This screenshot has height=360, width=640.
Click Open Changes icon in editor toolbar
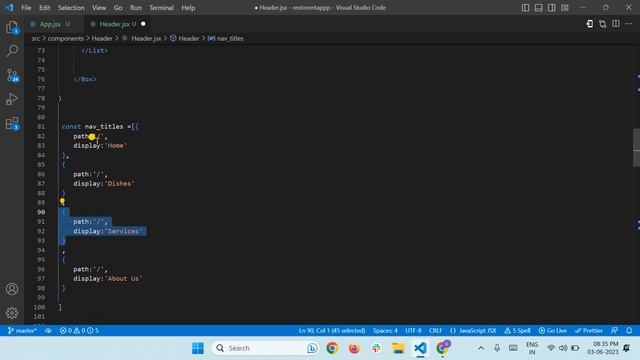point(590,24)
